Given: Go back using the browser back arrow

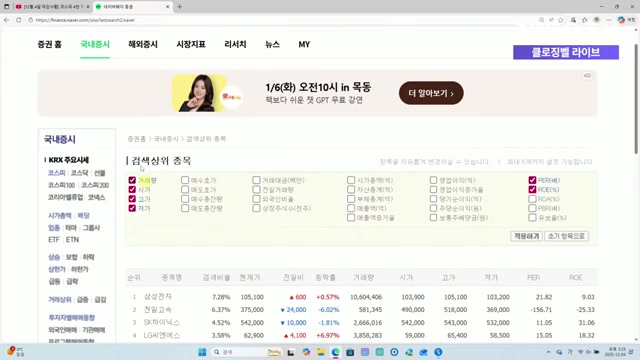Looking at the screenshot, I should click(7, 20).
